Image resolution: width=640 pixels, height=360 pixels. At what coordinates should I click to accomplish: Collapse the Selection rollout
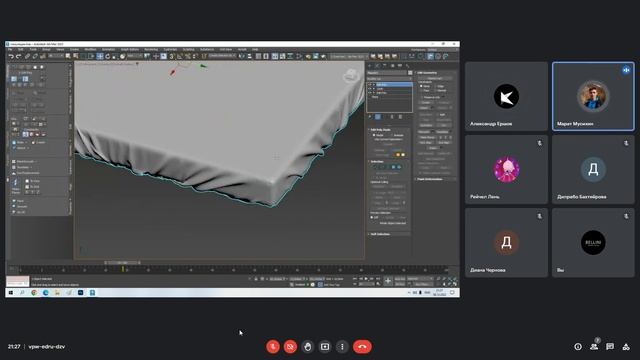(x=389, y=162)
